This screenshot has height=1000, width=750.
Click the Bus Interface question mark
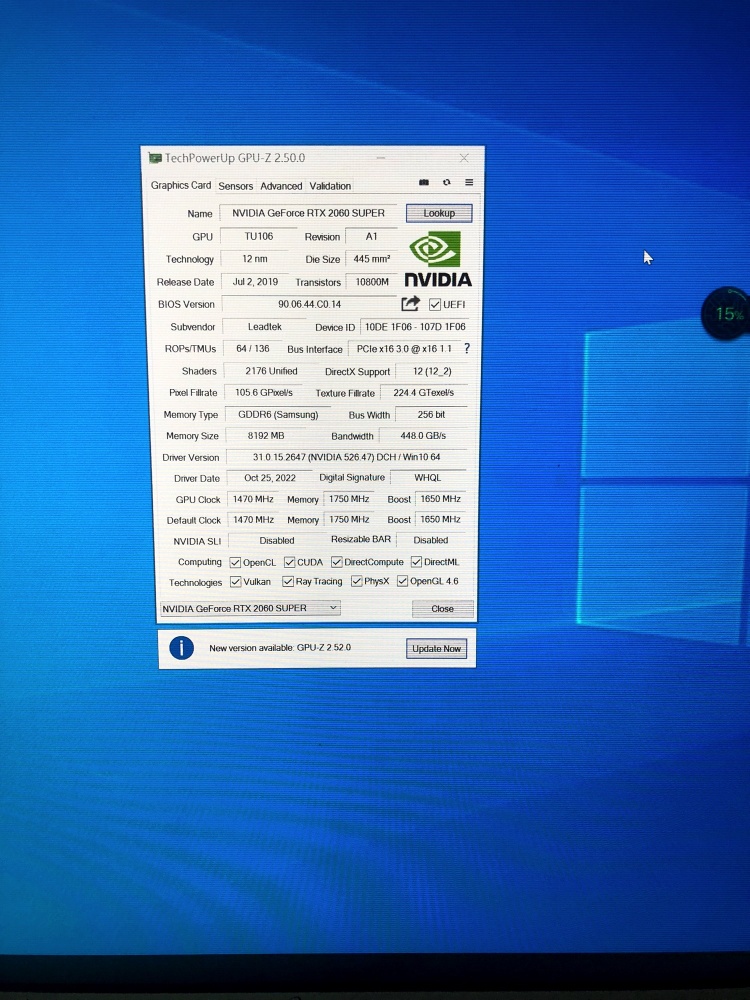(466, 348)
